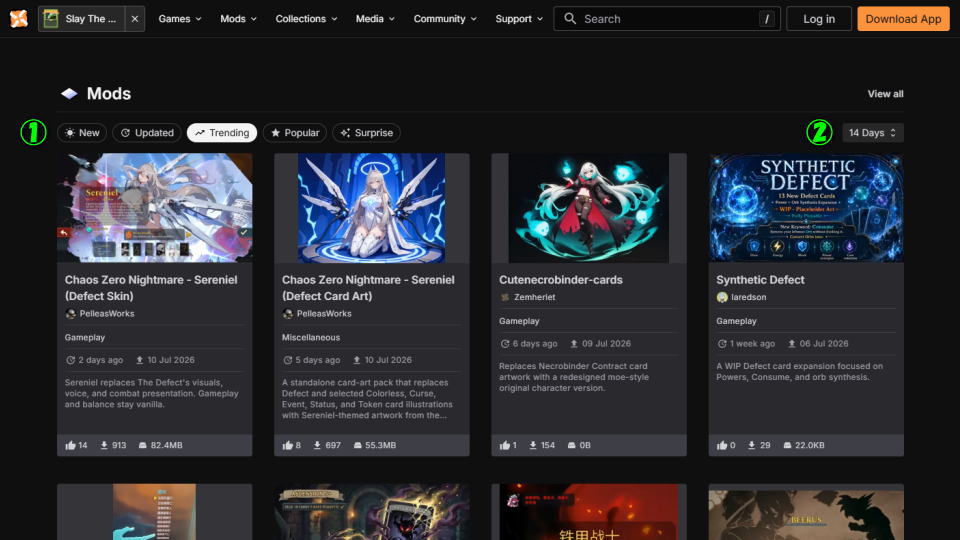Open laredson author profile
The width and height of the screenshot is (960, 540).
tap(749, 297)
